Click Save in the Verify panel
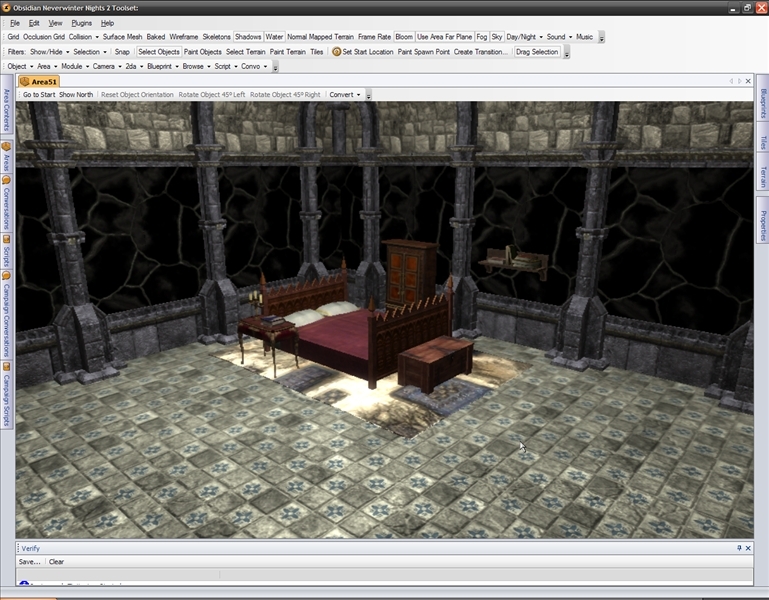The width and height of the screenshot is (769, 600). point(29,562)
